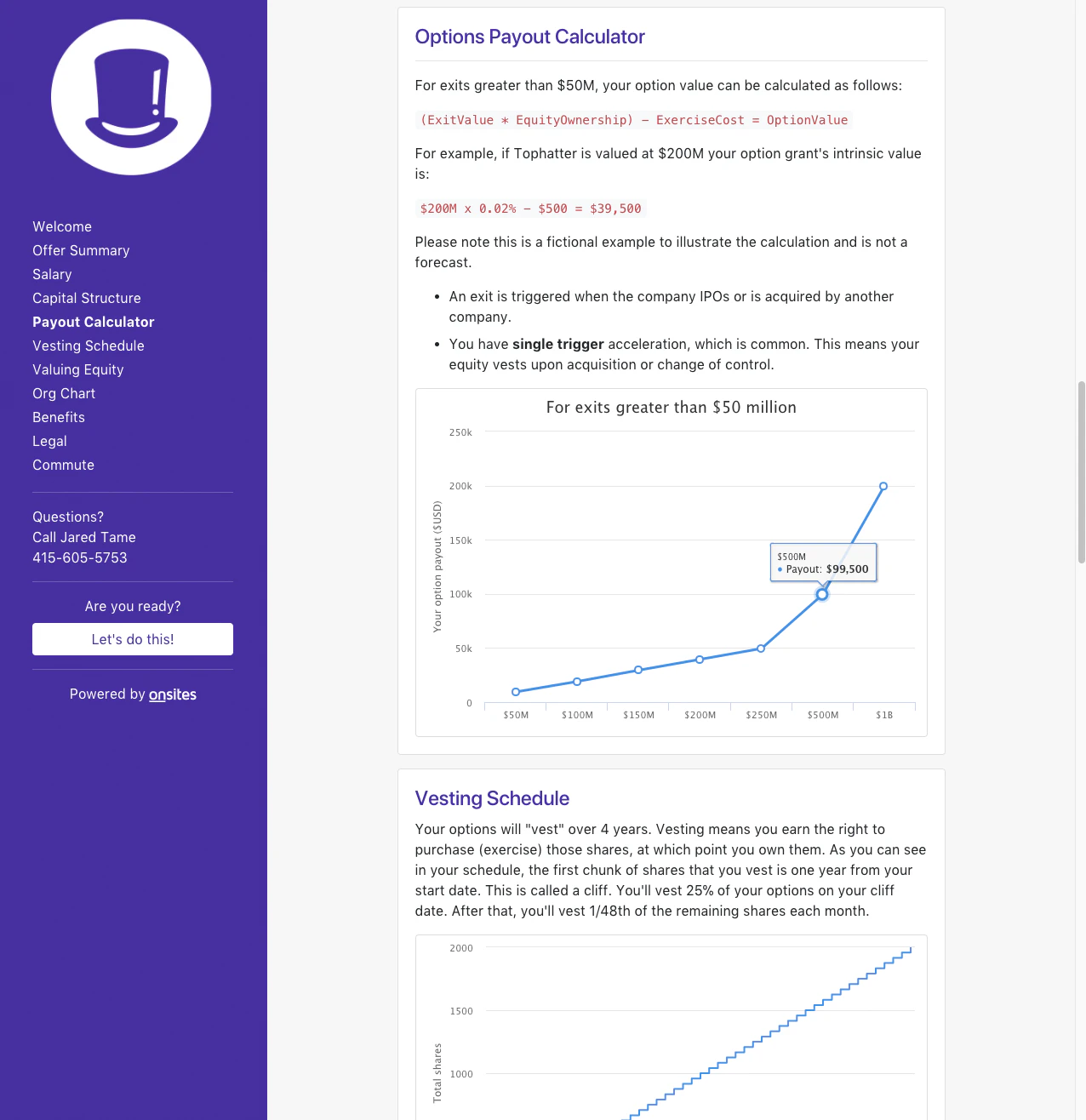Select the $50M point on the payout chart
This screenshot has width=1086, height=1120.
tap(516, 692)
